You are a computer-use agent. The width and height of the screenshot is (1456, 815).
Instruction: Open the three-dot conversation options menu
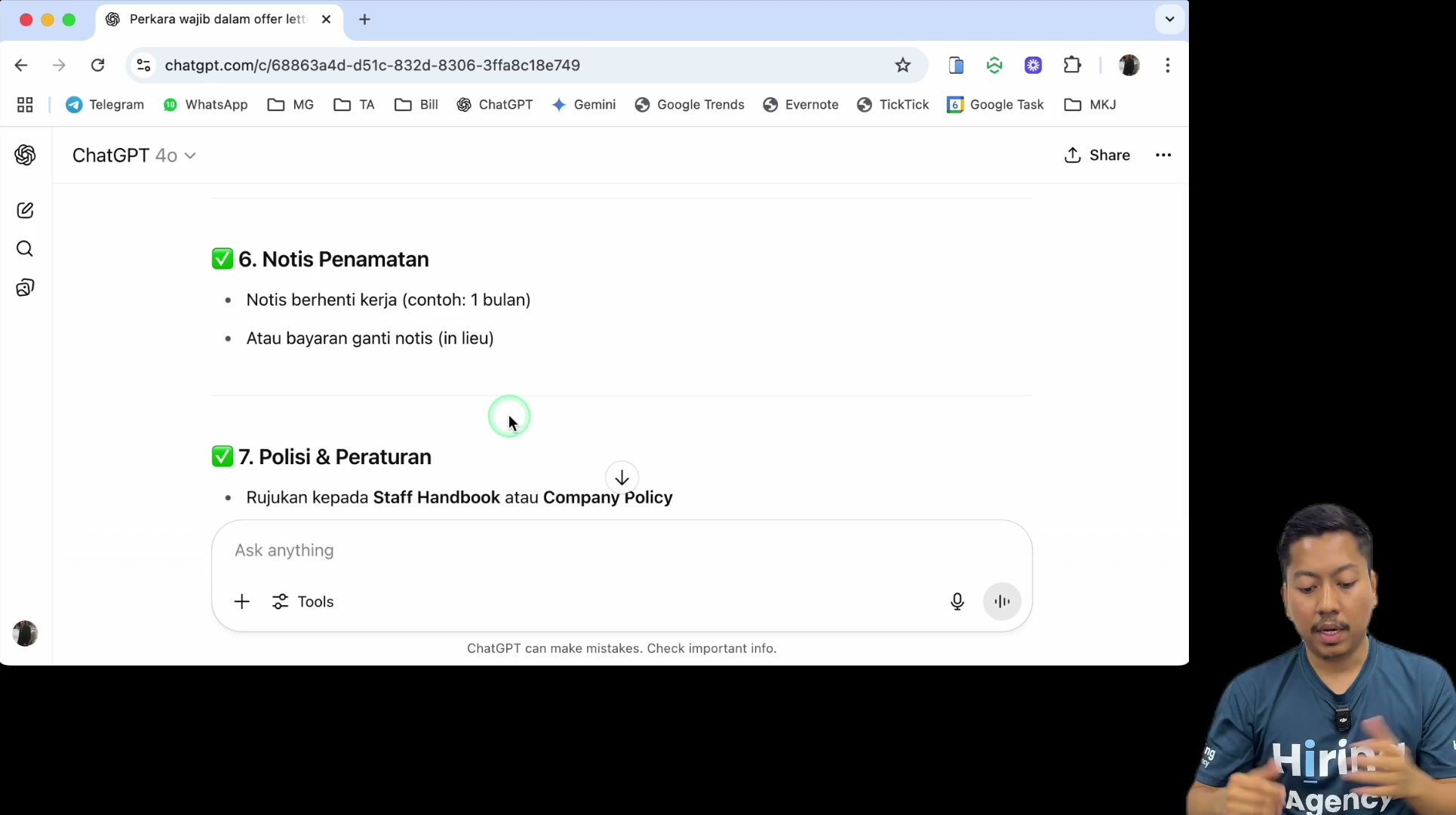1163,155
